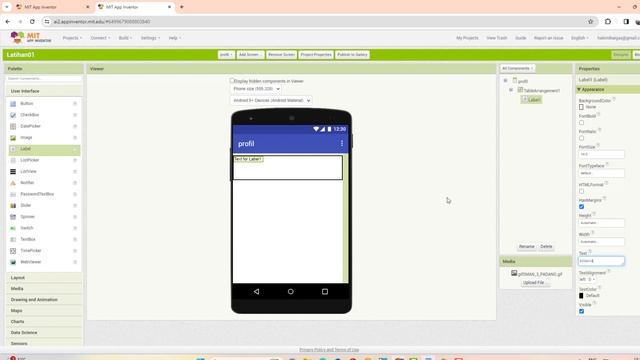
Task: Uncheck the HasMargins checkbox
Action: tap(581, 207)
